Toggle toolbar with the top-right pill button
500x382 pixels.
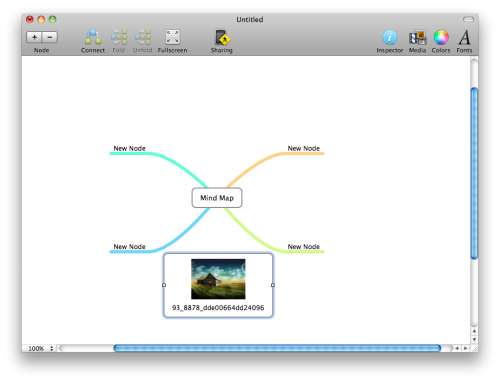coord(468,19)
